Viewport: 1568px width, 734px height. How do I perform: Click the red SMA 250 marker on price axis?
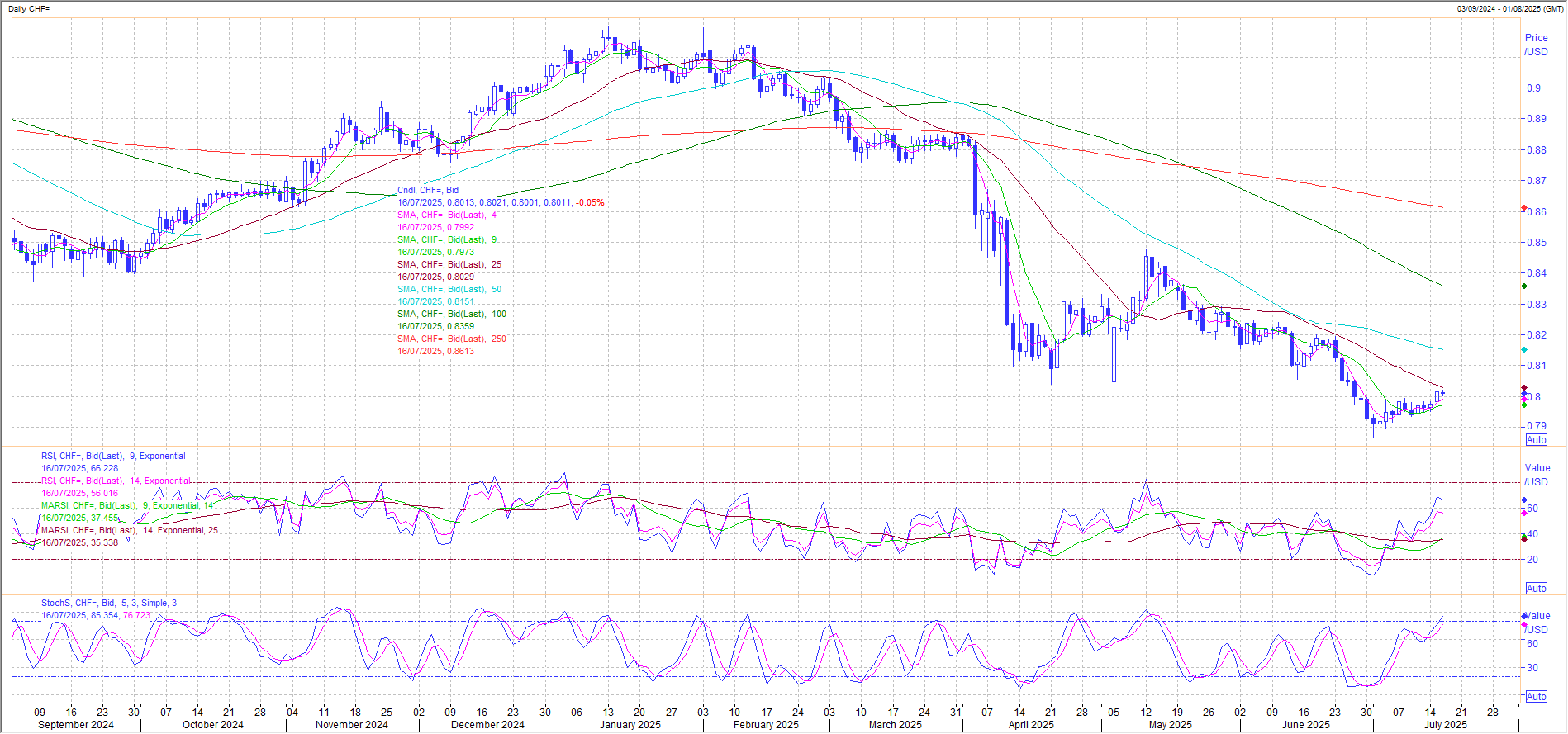pos(1524,208)
